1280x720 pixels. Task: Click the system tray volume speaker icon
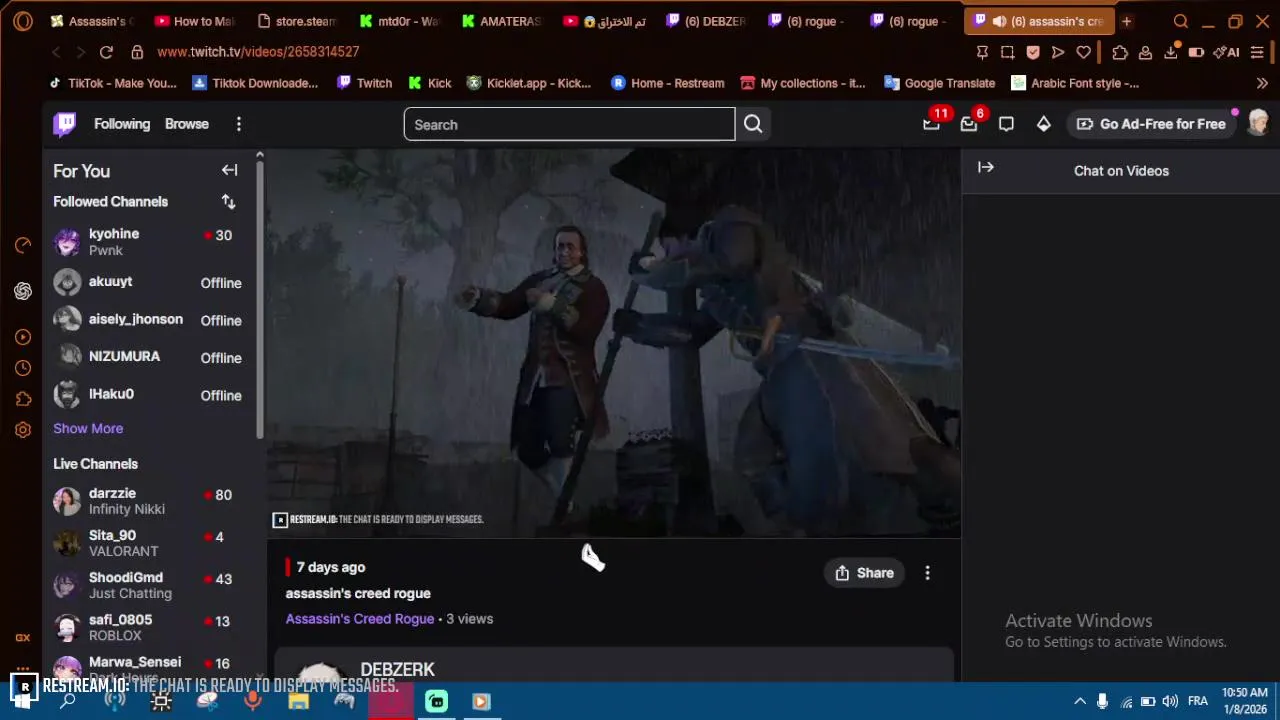[x=1170, y=701]
